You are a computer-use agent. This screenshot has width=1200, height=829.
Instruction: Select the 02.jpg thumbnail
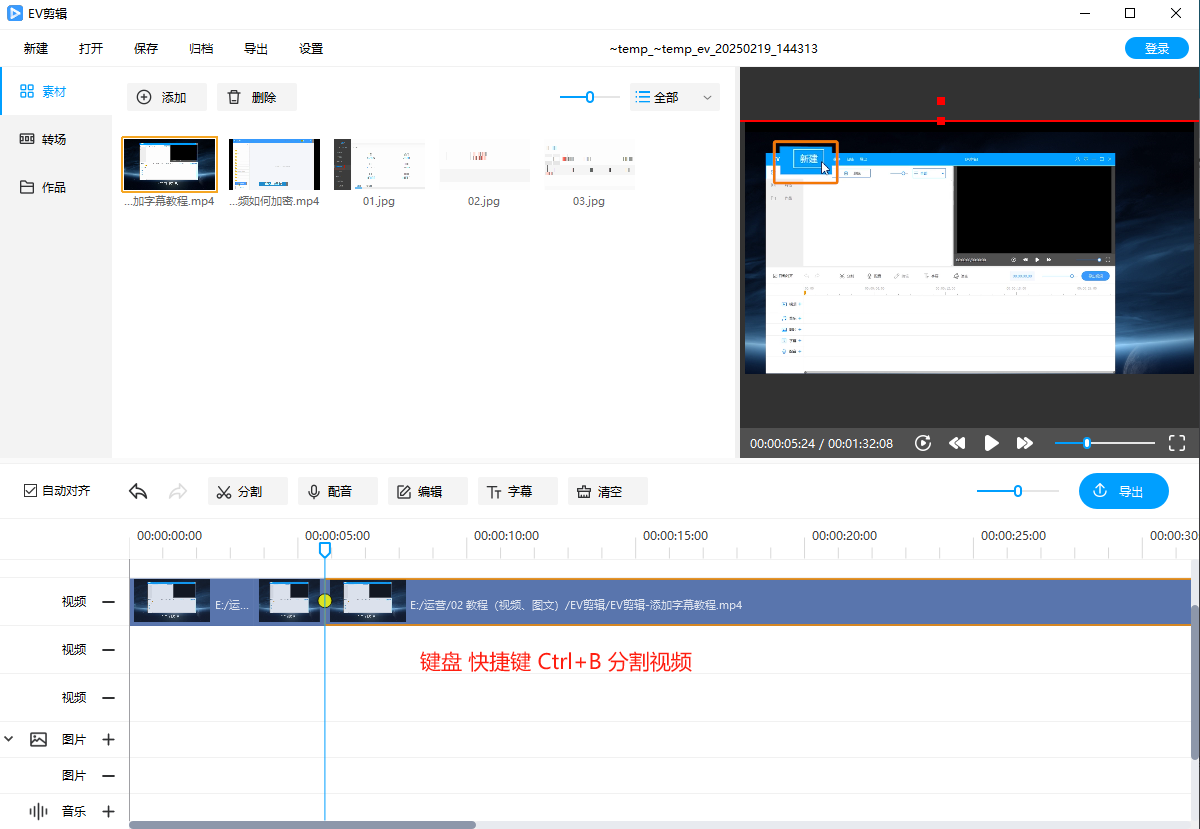point(484,164)
